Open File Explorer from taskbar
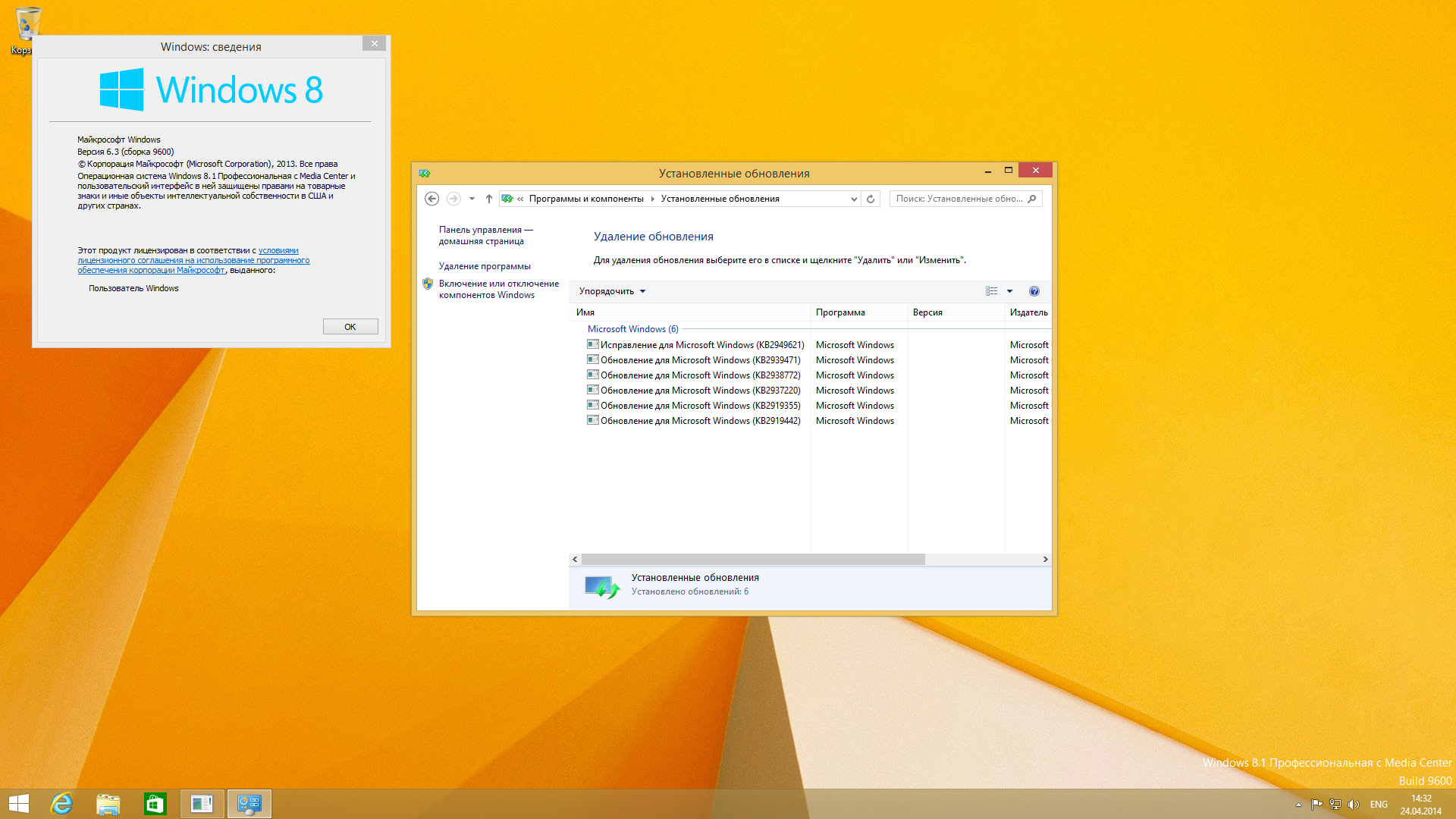 108,804
